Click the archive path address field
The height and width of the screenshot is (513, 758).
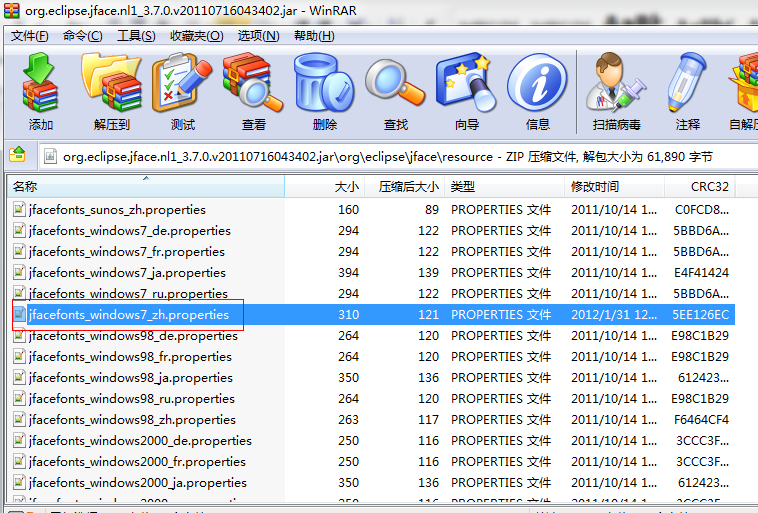click(398, 157)
